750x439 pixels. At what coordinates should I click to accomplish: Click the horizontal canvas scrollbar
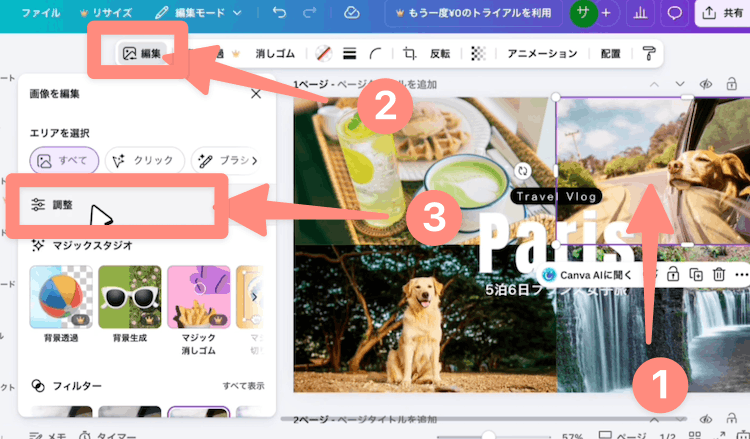tap(484, 418)
